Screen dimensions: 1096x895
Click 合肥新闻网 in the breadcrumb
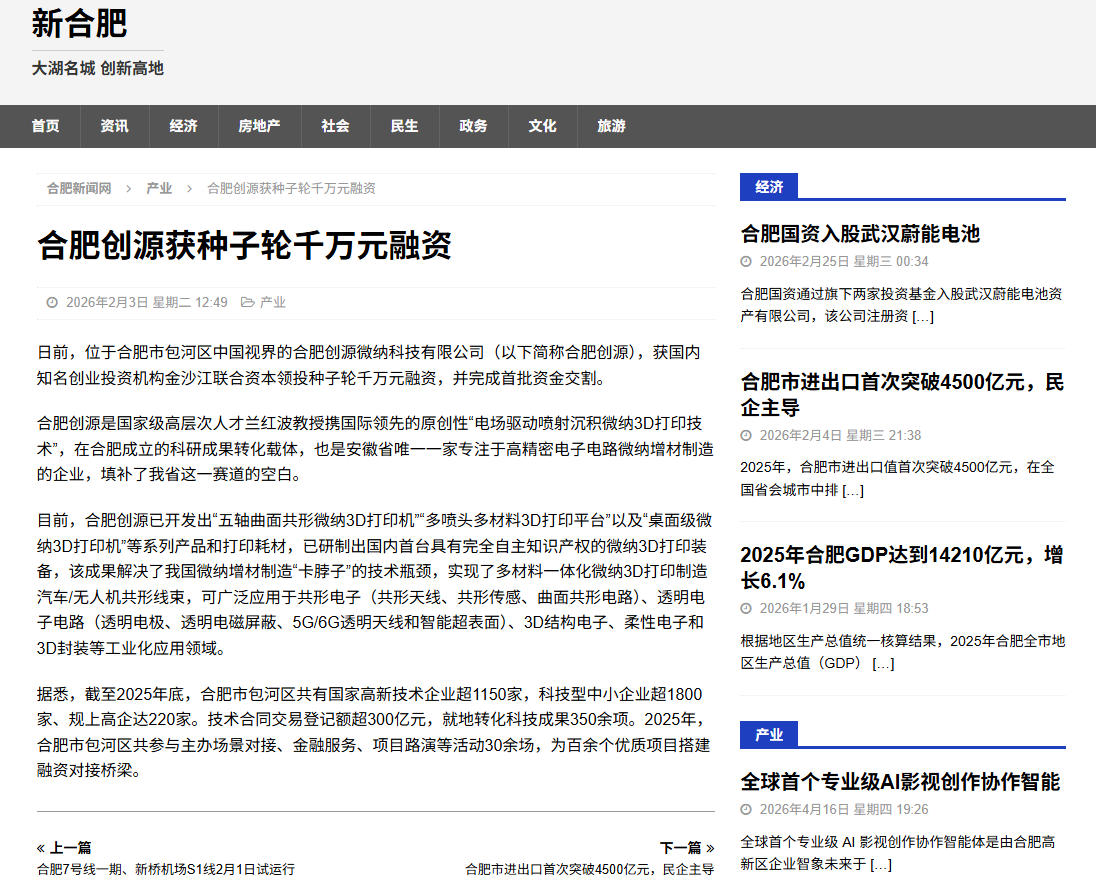[x=79, y=188]
